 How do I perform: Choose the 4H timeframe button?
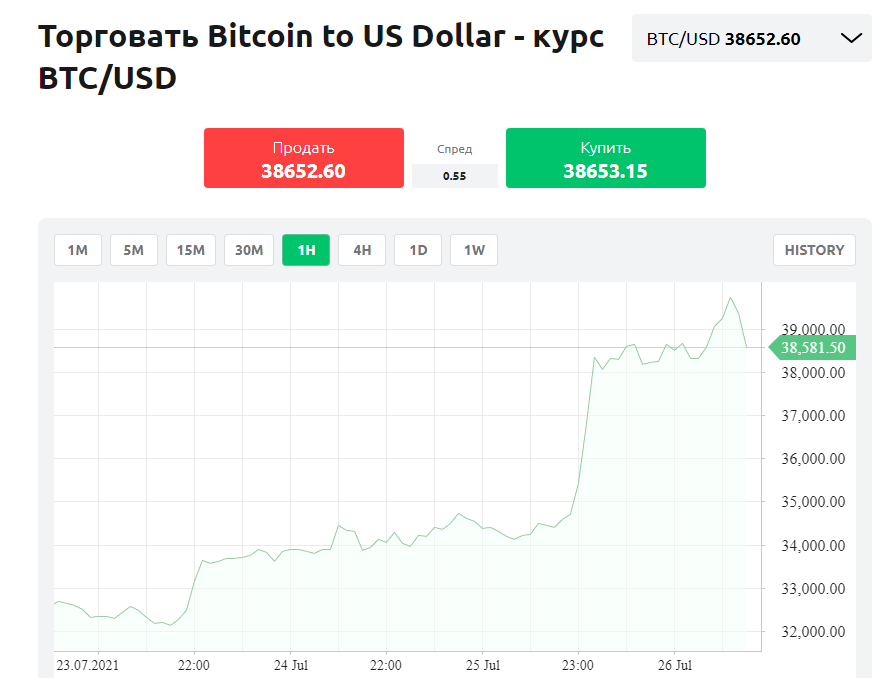[x=362, y=250]
